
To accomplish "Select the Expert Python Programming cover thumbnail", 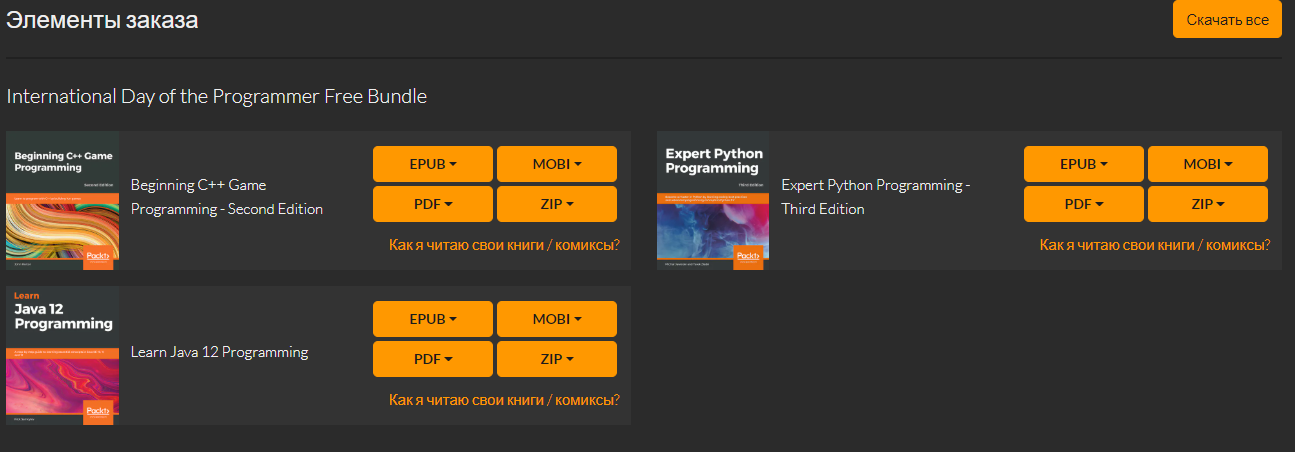I will tap(713, 200).
